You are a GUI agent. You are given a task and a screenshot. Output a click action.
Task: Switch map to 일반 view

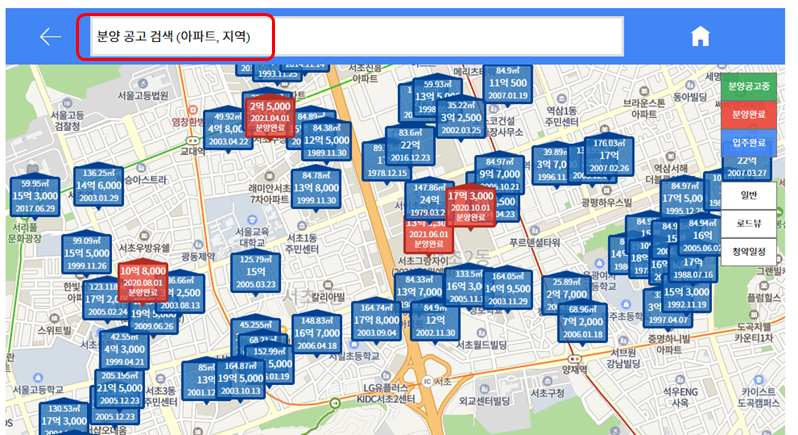[x=748, y=195]
